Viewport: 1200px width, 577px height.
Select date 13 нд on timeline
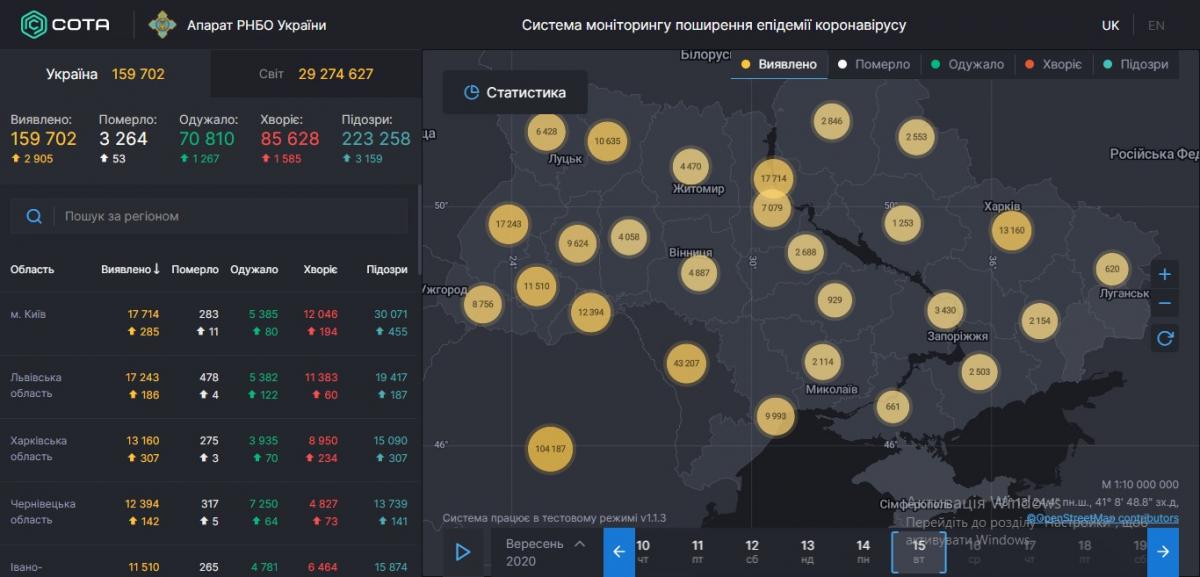pos(808,552)
